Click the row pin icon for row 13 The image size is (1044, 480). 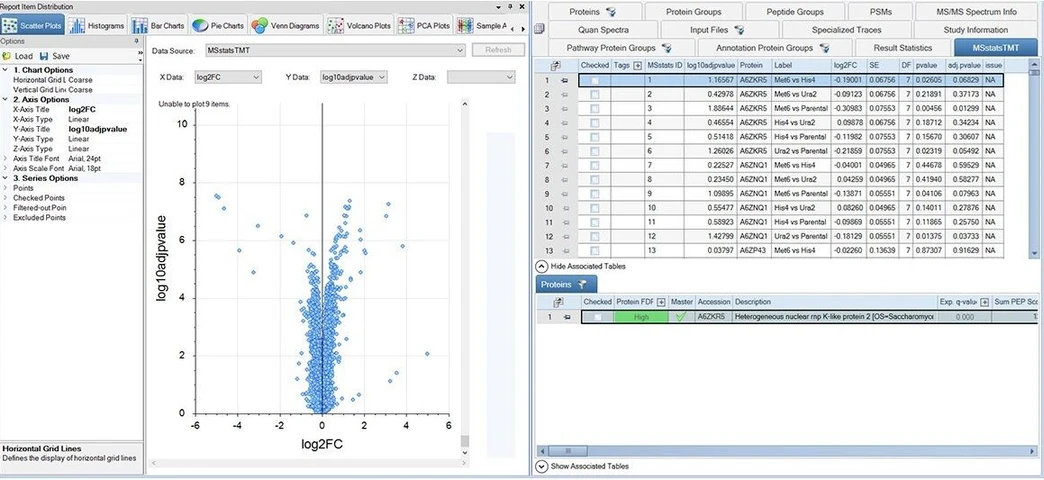(x=565, y=250)
